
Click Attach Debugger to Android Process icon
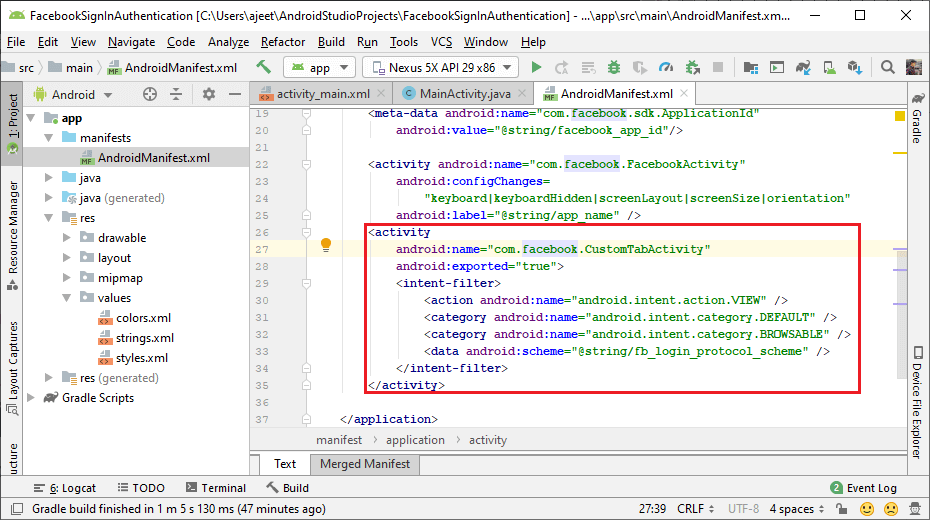coord(692,67)
